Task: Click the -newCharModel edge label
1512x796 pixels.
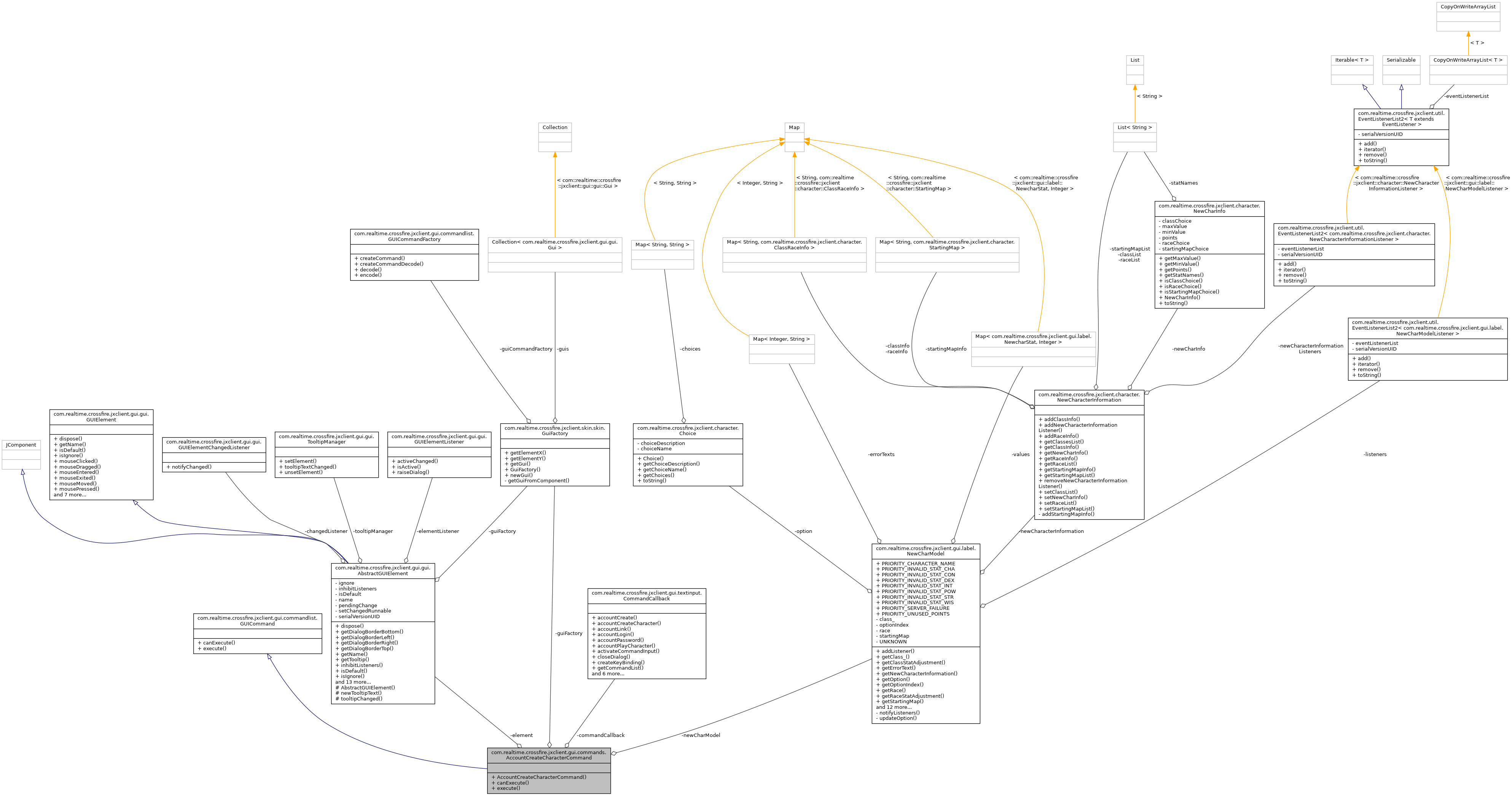Action: [x=701, y=735]
